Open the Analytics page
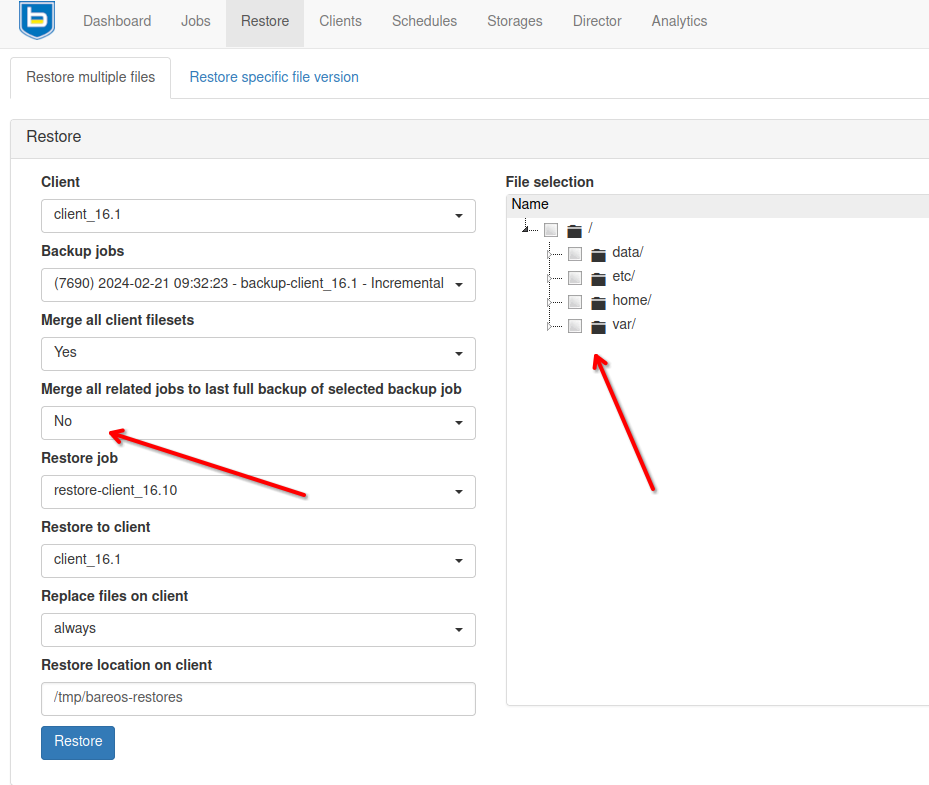Image resolution: width=929 pixels, height=785 pixels. (679, 21)
